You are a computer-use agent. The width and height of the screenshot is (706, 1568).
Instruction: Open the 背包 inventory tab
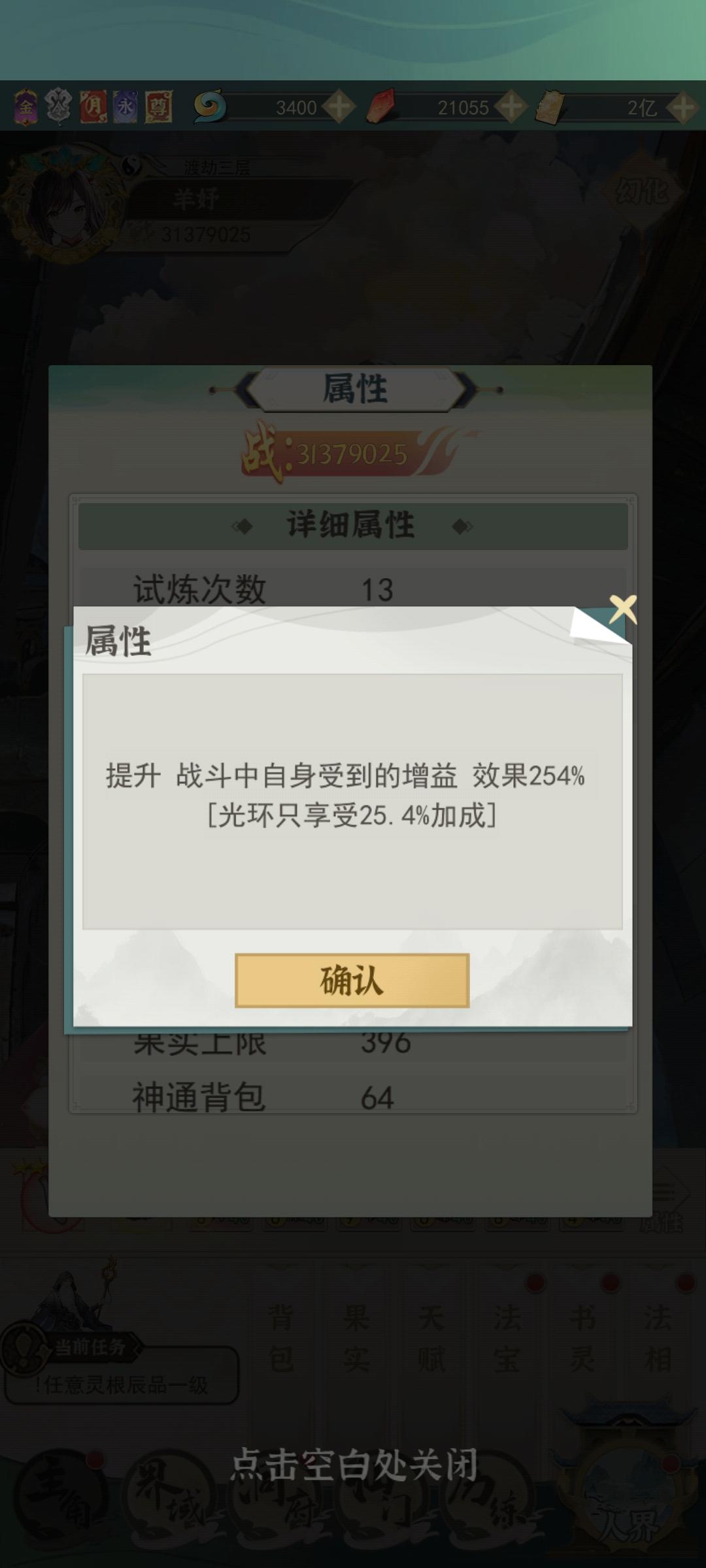tap(281, 1338)
